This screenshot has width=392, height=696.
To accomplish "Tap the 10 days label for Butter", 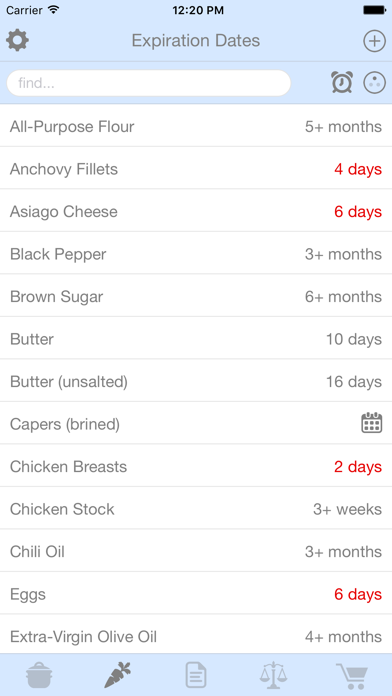I will (354, 340).
